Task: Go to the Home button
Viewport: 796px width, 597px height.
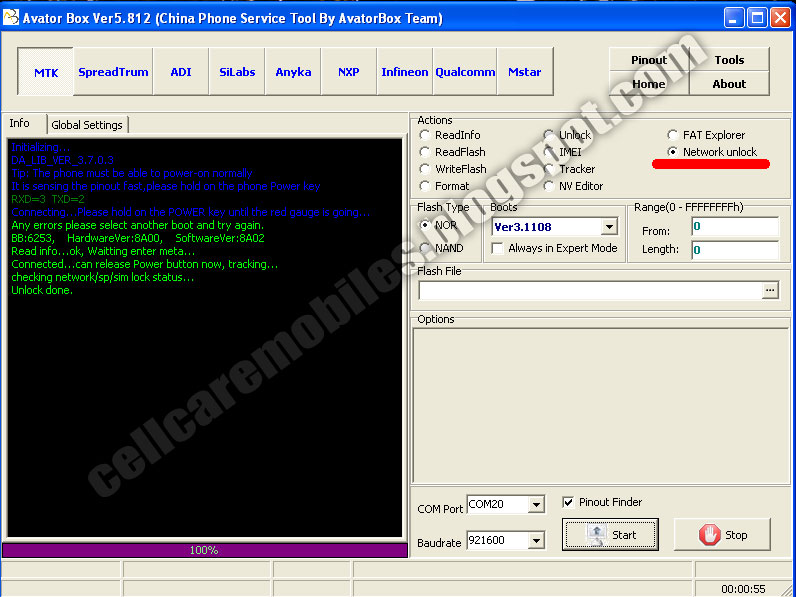Action: [x=649, y=84]
